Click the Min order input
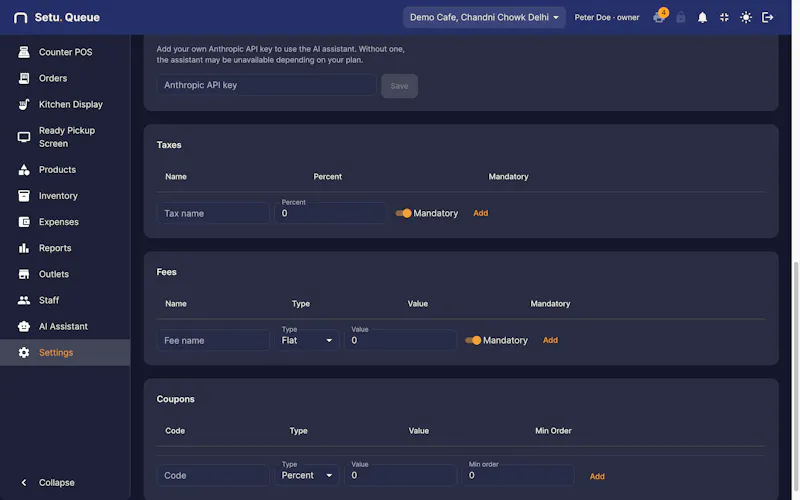 click(x=518, y=476)
